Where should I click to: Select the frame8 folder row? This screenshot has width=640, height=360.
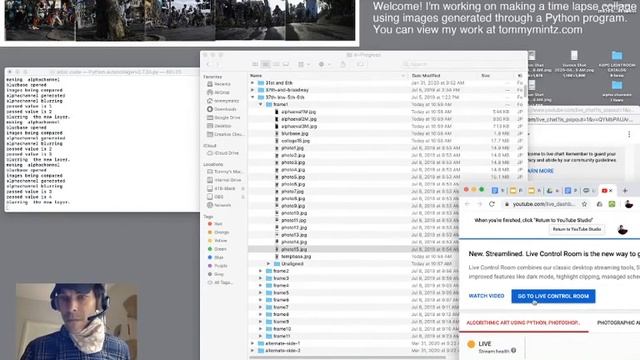click(353, 314)
